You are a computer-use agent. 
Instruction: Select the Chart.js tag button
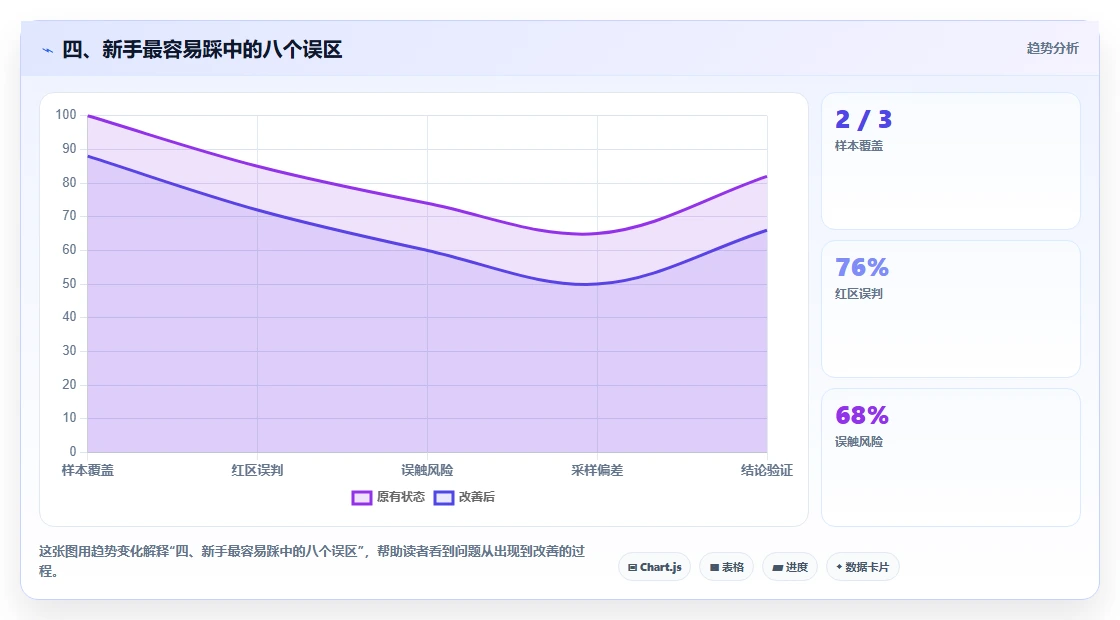(x=654, y=567)
